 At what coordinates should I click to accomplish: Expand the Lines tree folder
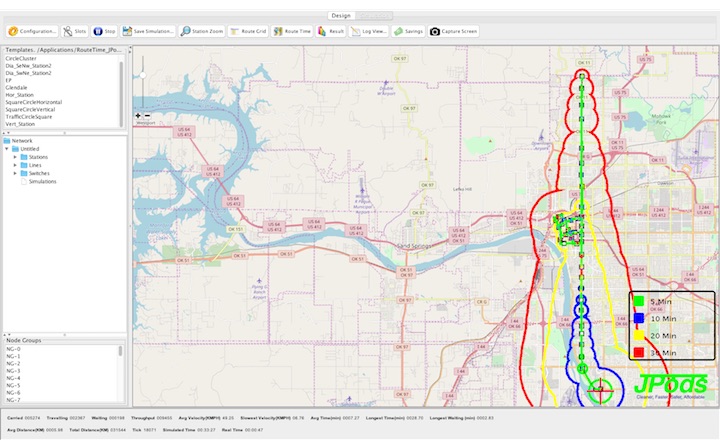15,165
